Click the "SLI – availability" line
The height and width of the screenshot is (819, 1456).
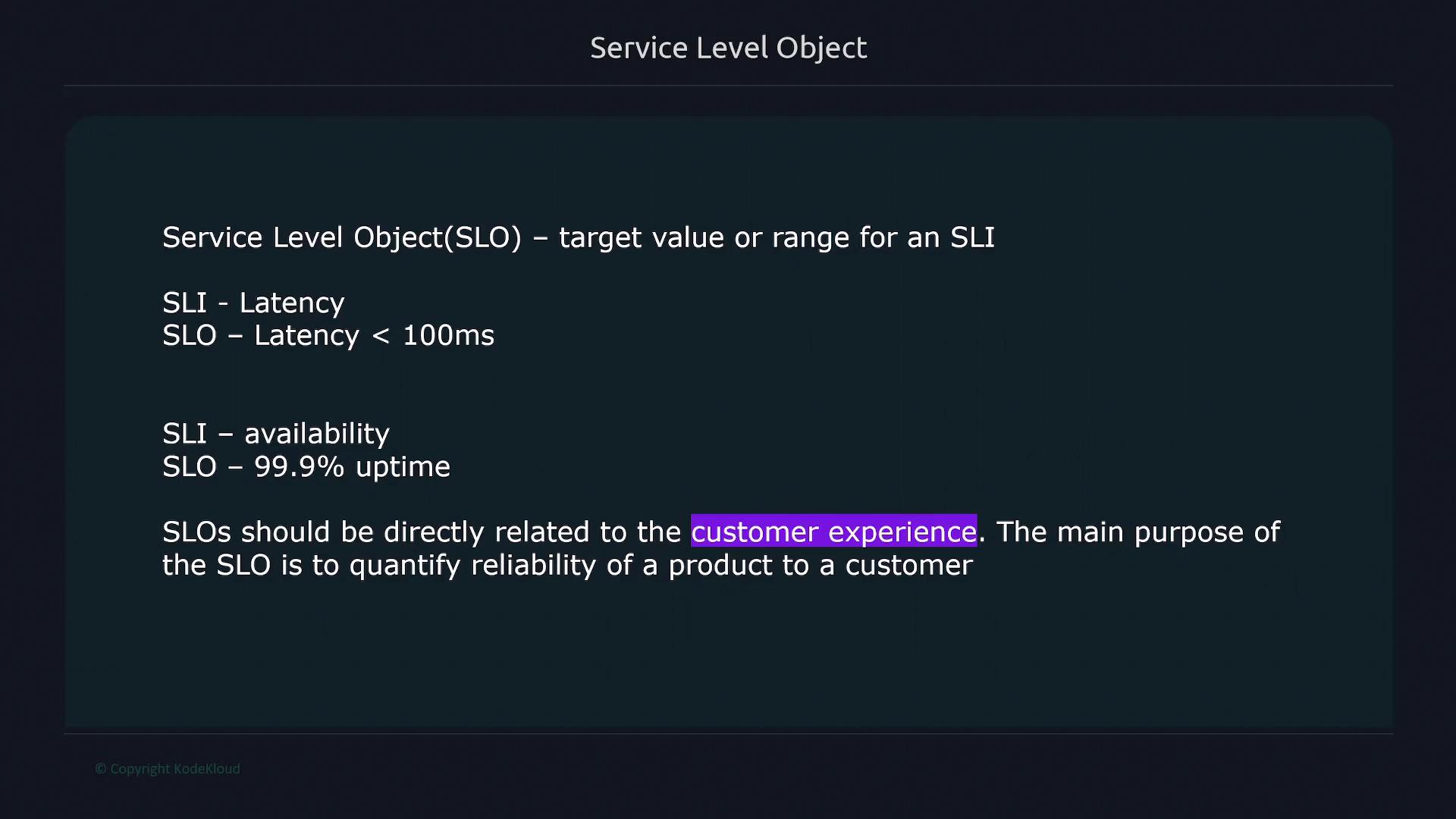[x=275, y=433]
